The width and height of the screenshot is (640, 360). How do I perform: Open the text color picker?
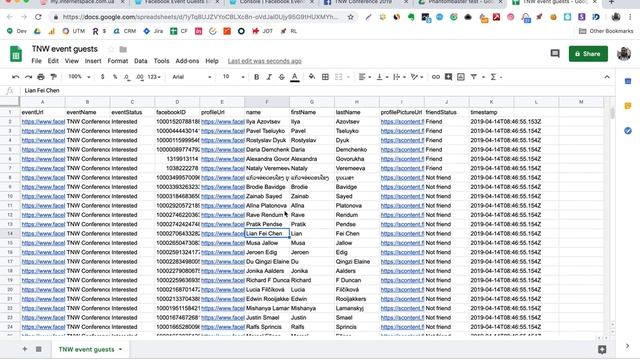(x=295, y=77)
